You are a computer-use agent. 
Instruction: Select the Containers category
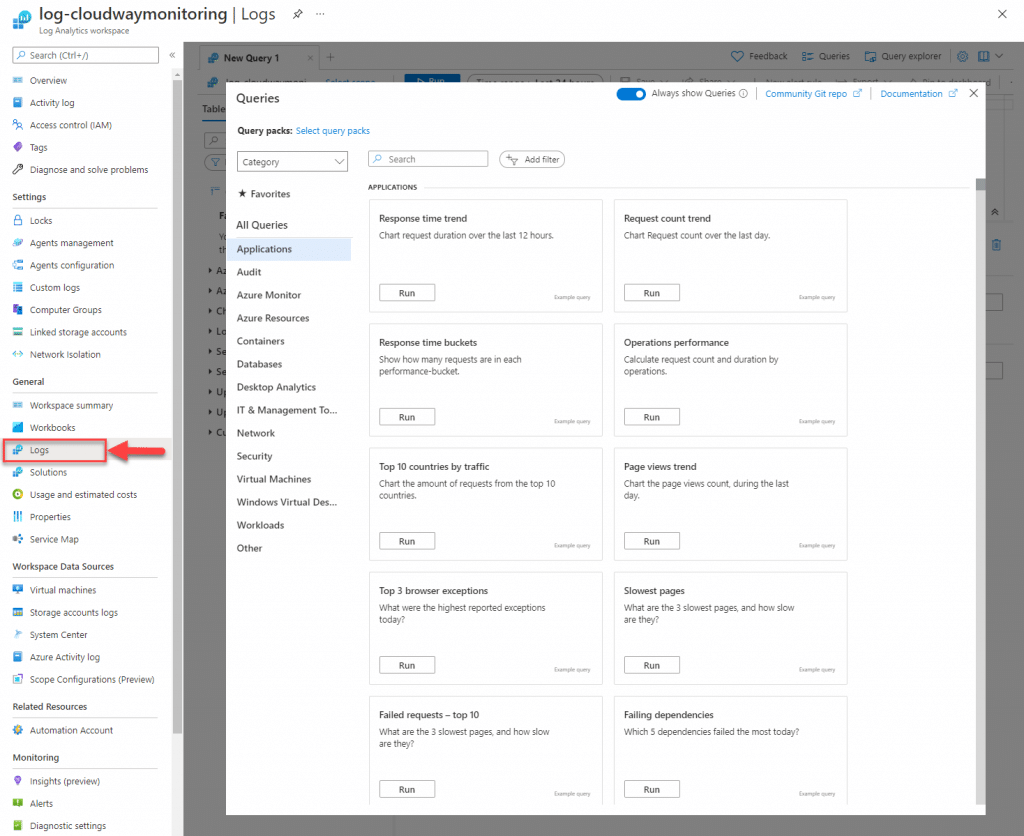[261, 341]
